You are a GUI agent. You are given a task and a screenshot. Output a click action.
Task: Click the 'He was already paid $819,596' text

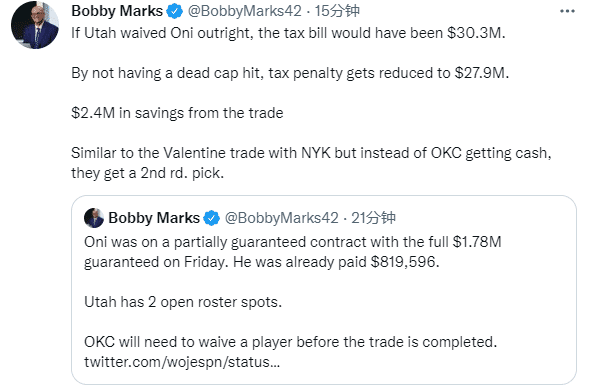point(336,262)
